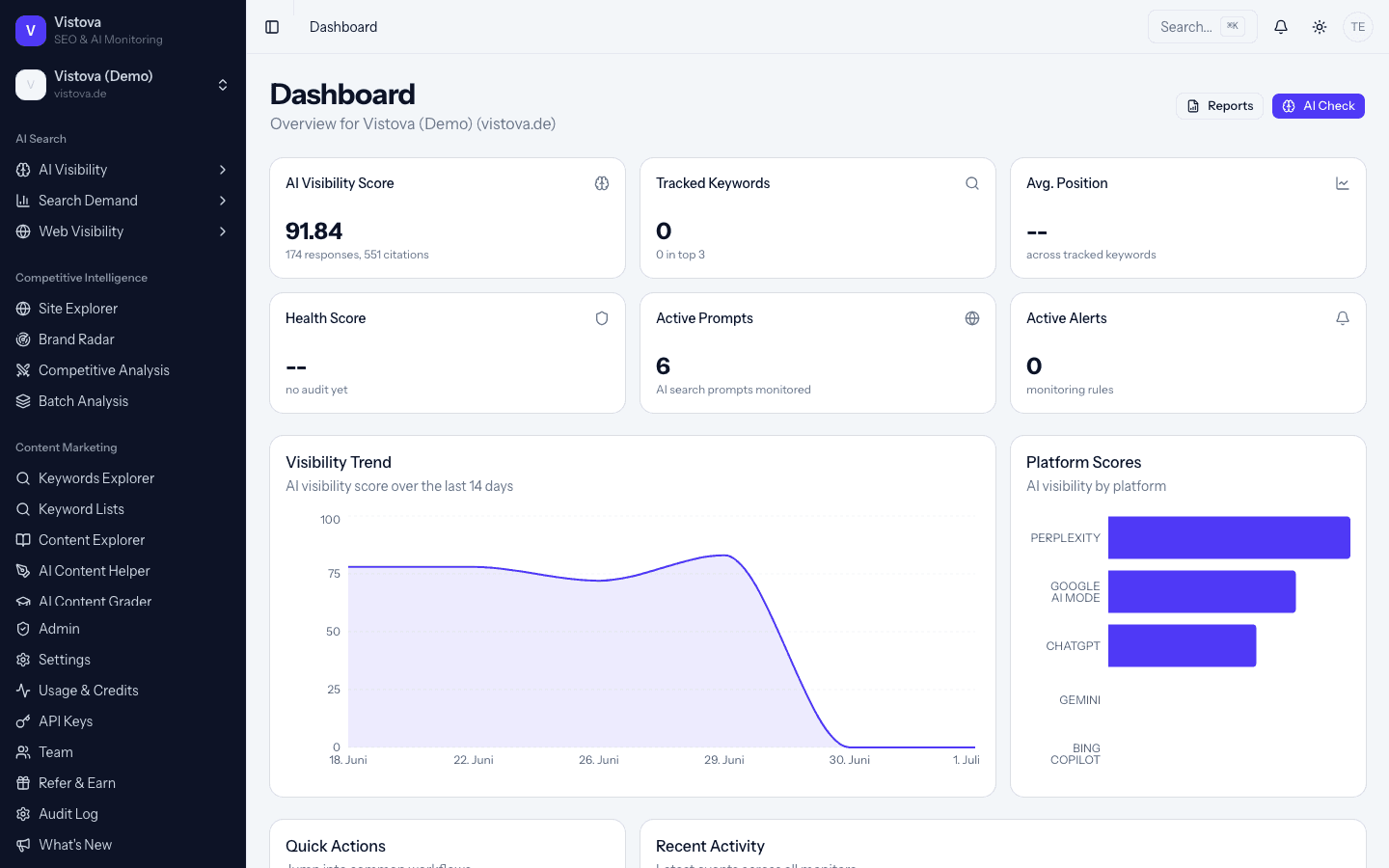Image resolution: width=1389 pixels, height=868 pixels.
Task: Select the Google AI Mode bar
Action: click(1202, 592)
